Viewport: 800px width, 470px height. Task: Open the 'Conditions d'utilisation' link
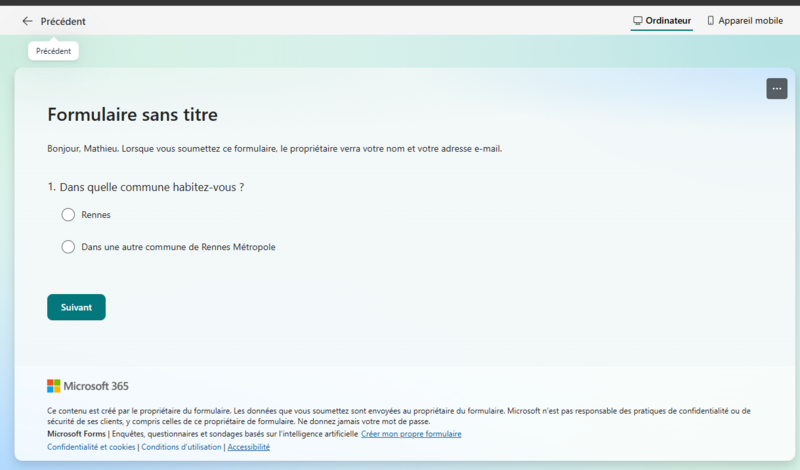point(182,447)
